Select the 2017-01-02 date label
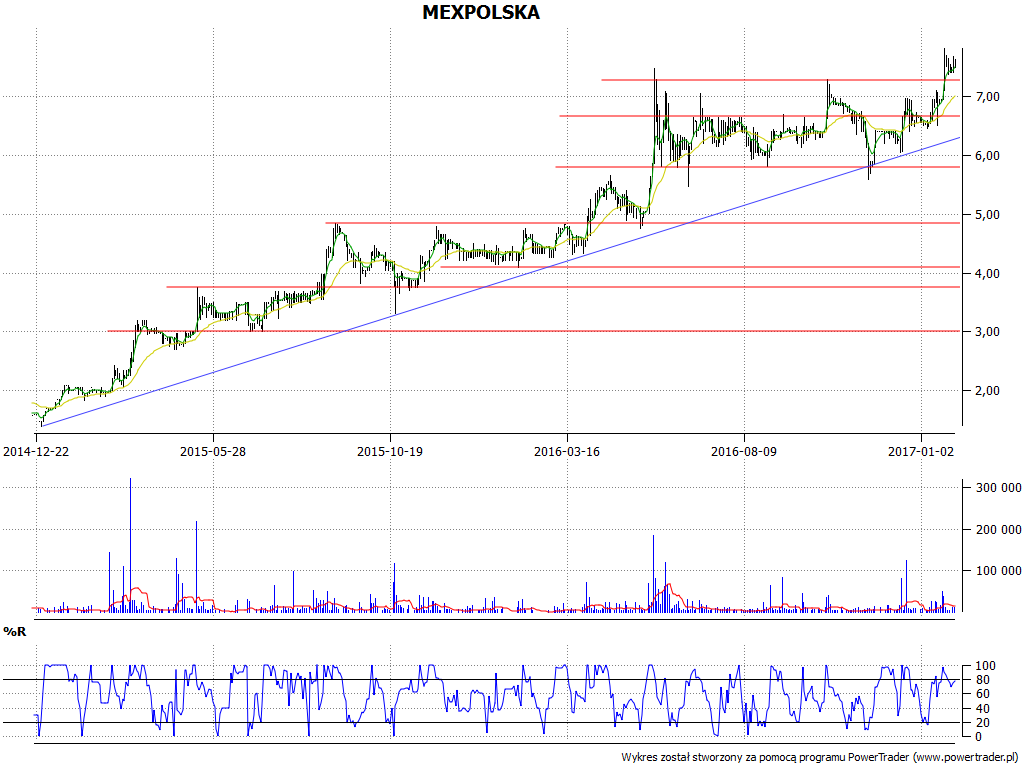The width and height of the screenshot is (1024, 768). (921, 451)
